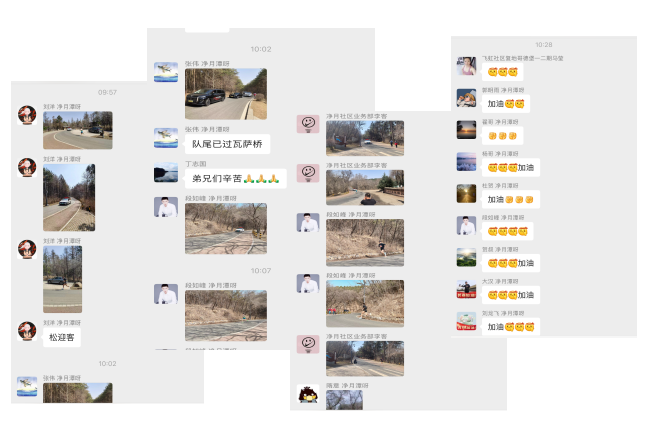Tap the red-haired avatar beside the curved road photo
This screenshot has width=649, height=430.
pyautogui.click(x=27, y=115)
